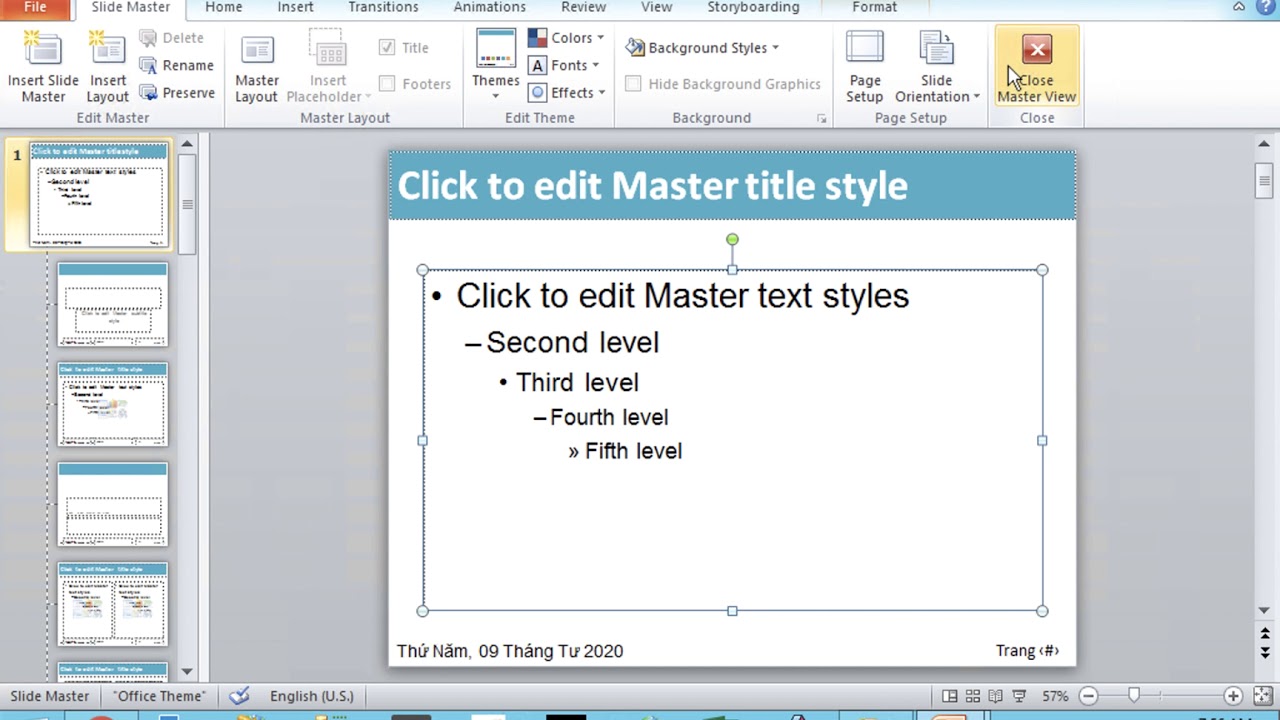Click the "Fifth level" text line

pyautogui.click(x=633, y=451)
